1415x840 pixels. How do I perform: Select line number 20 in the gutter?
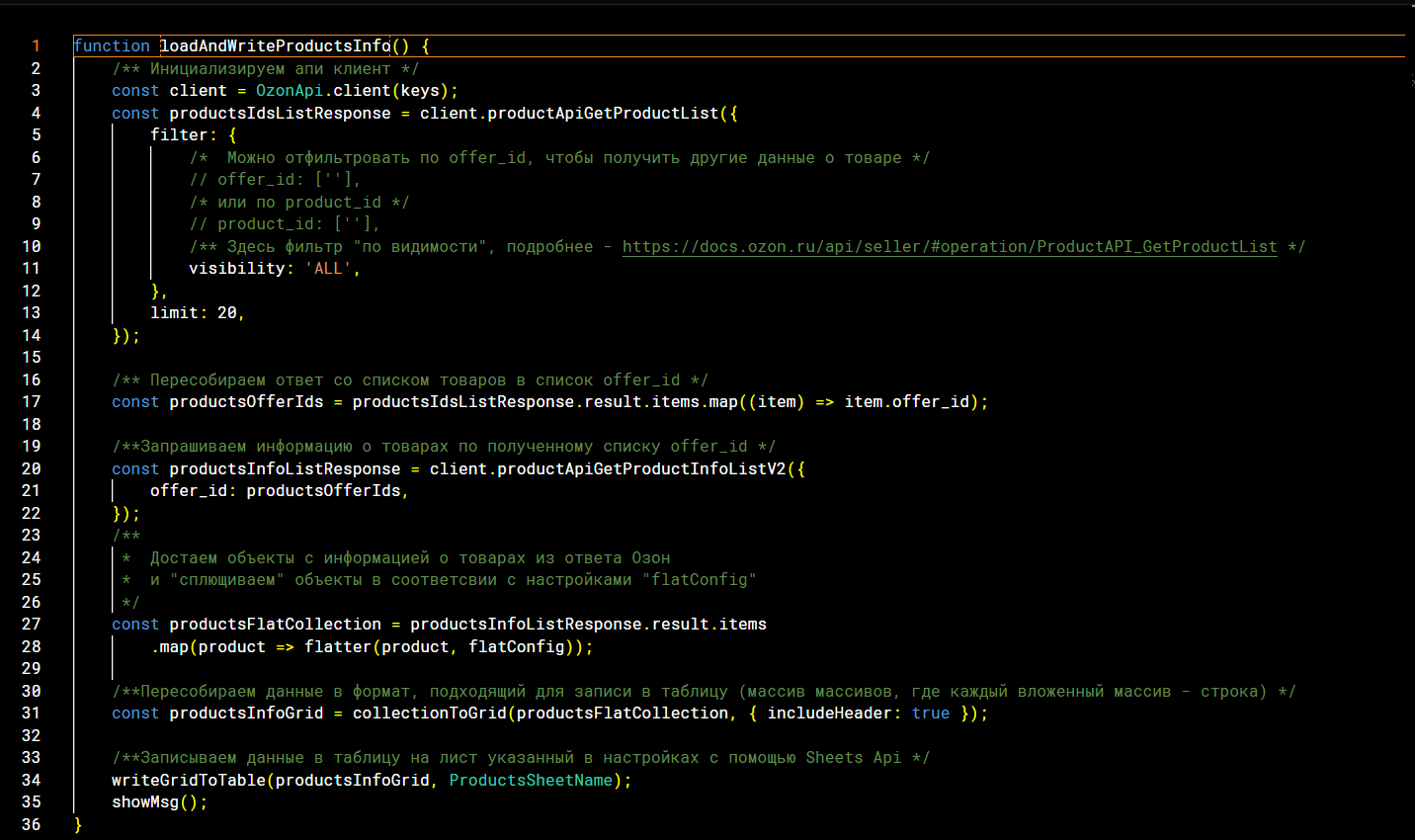tap(32, 469)
